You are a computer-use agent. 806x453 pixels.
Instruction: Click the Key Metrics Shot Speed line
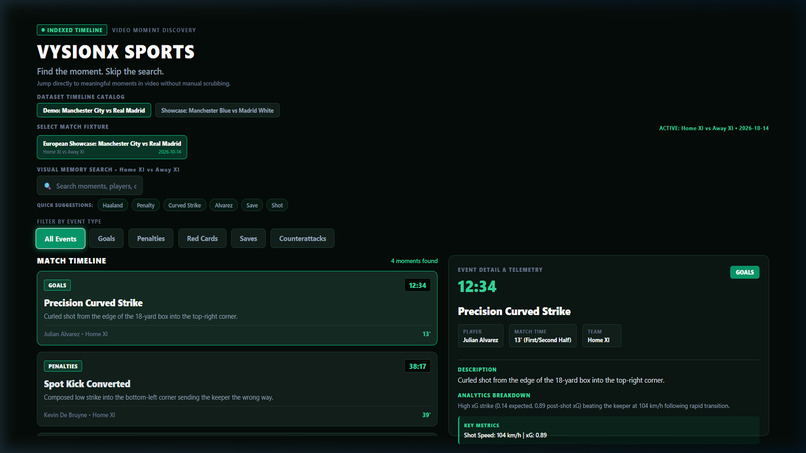[x=505, y=436]
